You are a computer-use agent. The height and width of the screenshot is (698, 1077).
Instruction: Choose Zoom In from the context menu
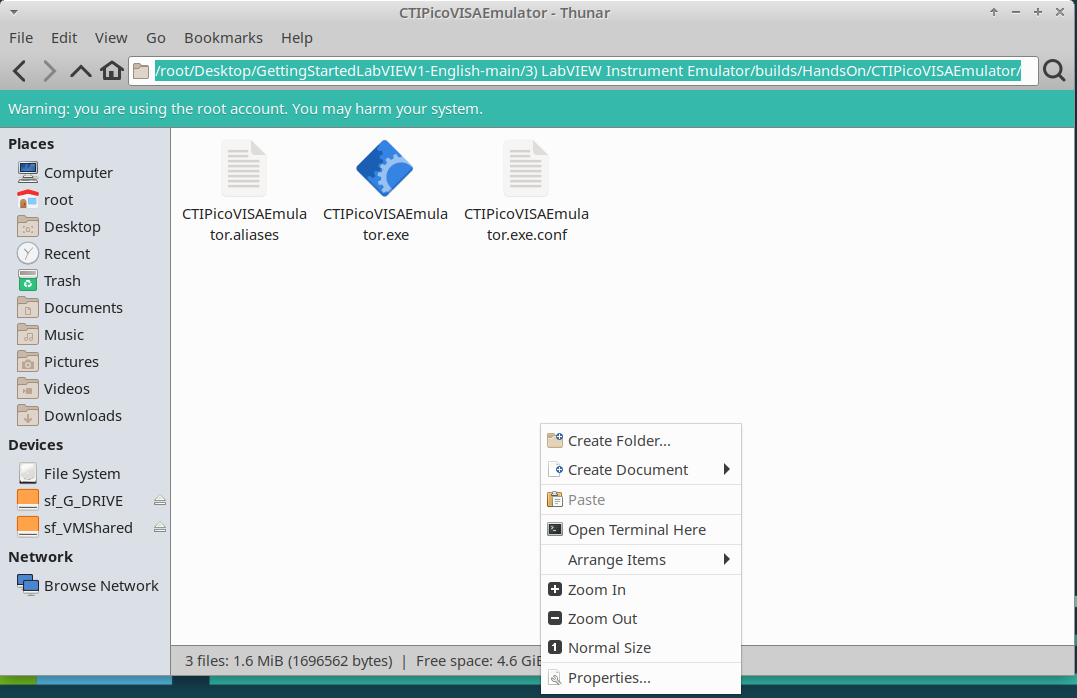click(x=641, y=589)
